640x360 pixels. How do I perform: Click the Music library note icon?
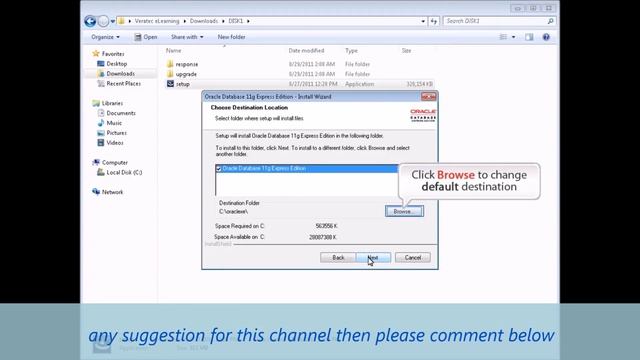(x=100, y=123)
